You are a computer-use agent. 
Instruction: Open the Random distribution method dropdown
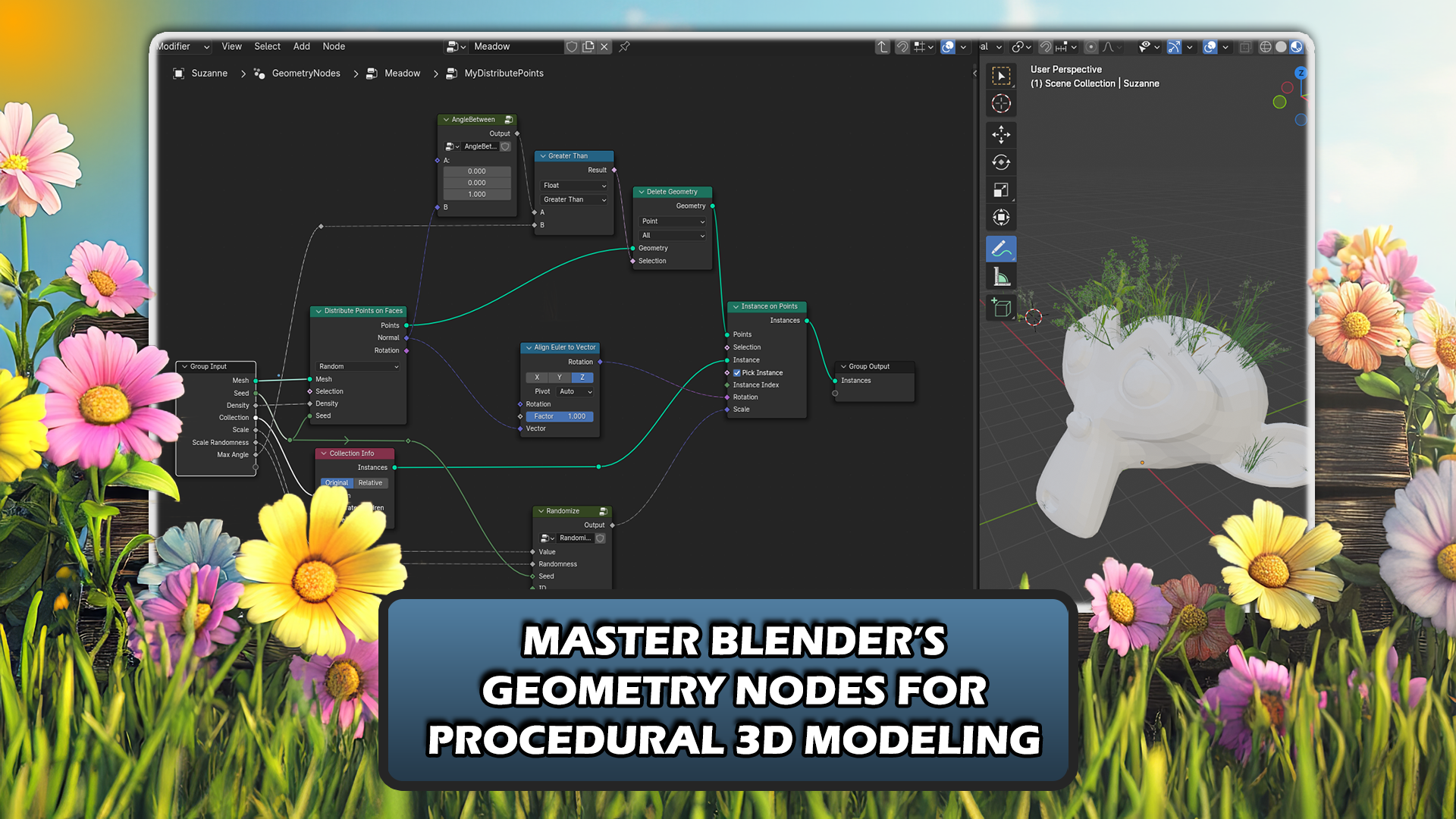[358, 367]
